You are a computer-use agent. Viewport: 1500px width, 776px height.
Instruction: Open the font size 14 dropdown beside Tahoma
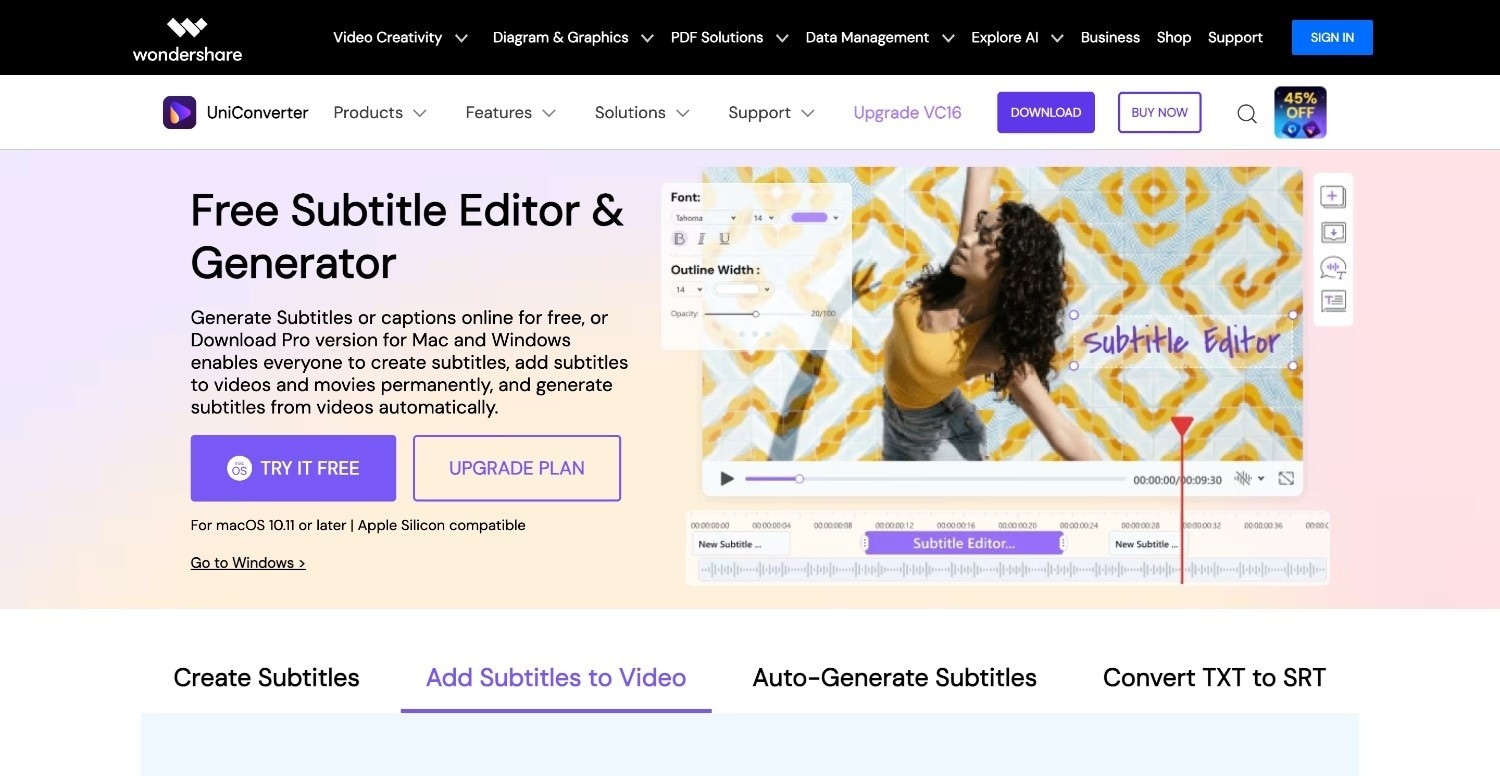pos(765,218)
